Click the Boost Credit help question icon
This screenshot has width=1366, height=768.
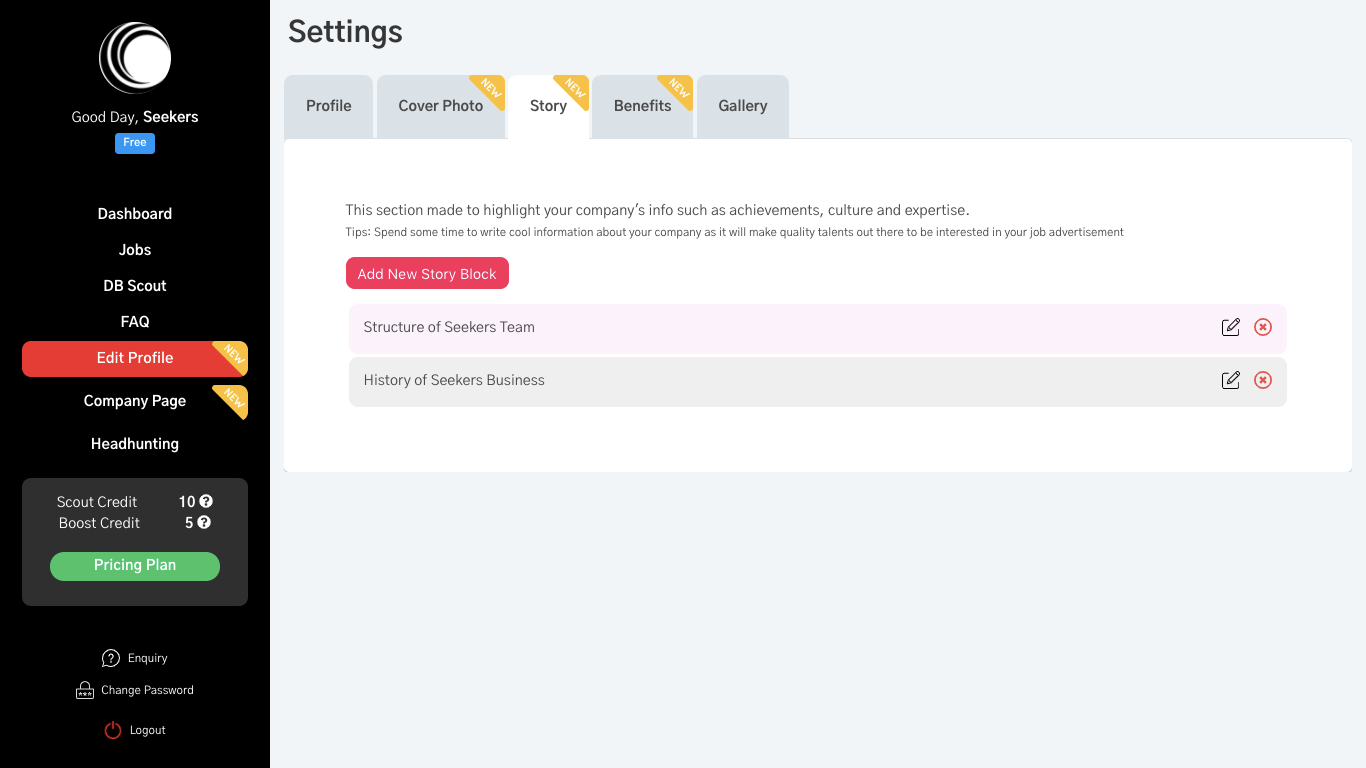[204, 522]
